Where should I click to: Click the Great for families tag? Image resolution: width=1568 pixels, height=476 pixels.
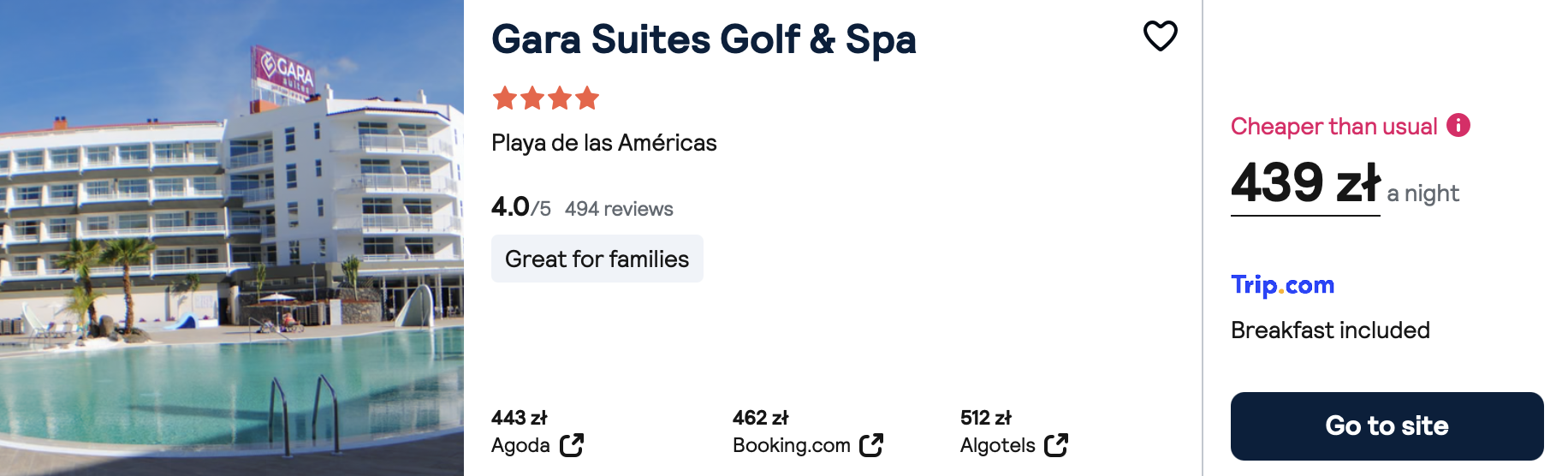597,259
